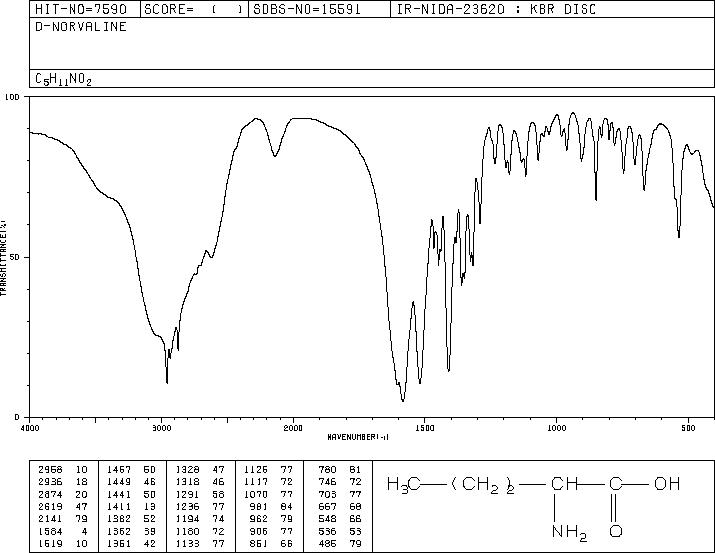The height and width of the screenshot is (553, 715).
Task: Select peak entry 906 in table
Action: point(271,531)
